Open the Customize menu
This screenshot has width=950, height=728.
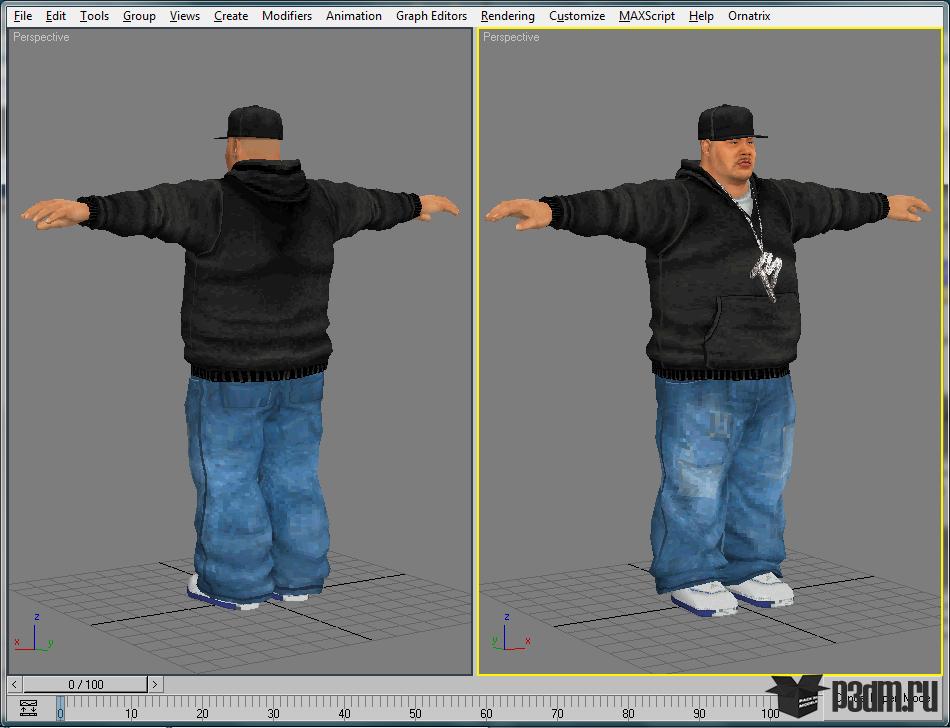coord(577,16)
